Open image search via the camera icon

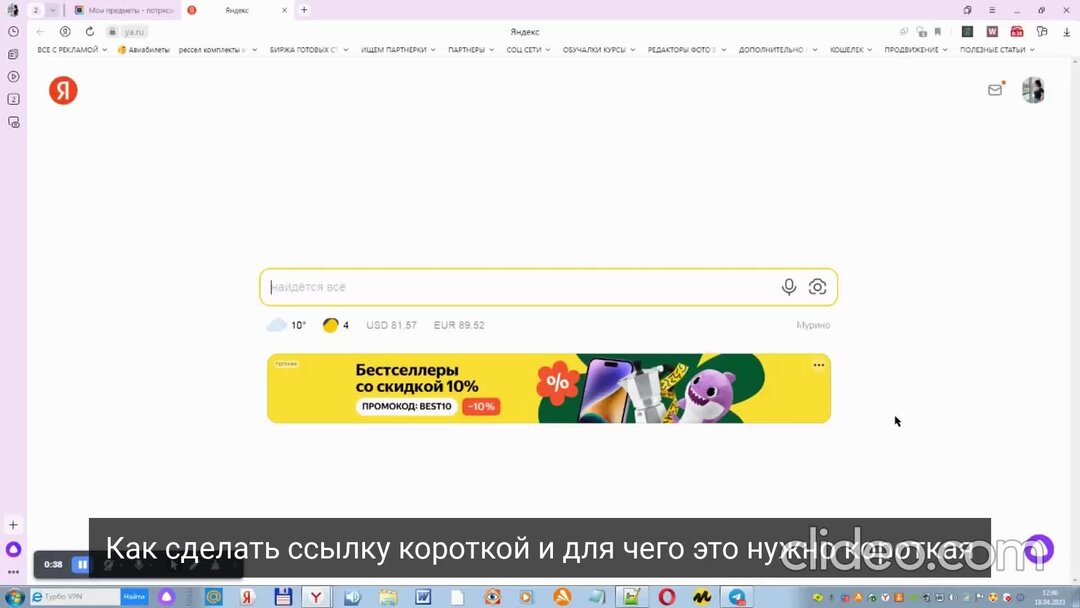817,286
